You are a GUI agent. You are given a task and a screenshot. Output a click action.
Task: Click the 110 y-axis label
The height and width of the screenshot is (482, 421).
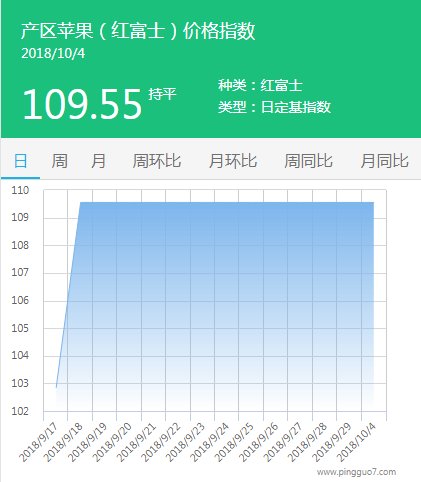tap(20, 190)
